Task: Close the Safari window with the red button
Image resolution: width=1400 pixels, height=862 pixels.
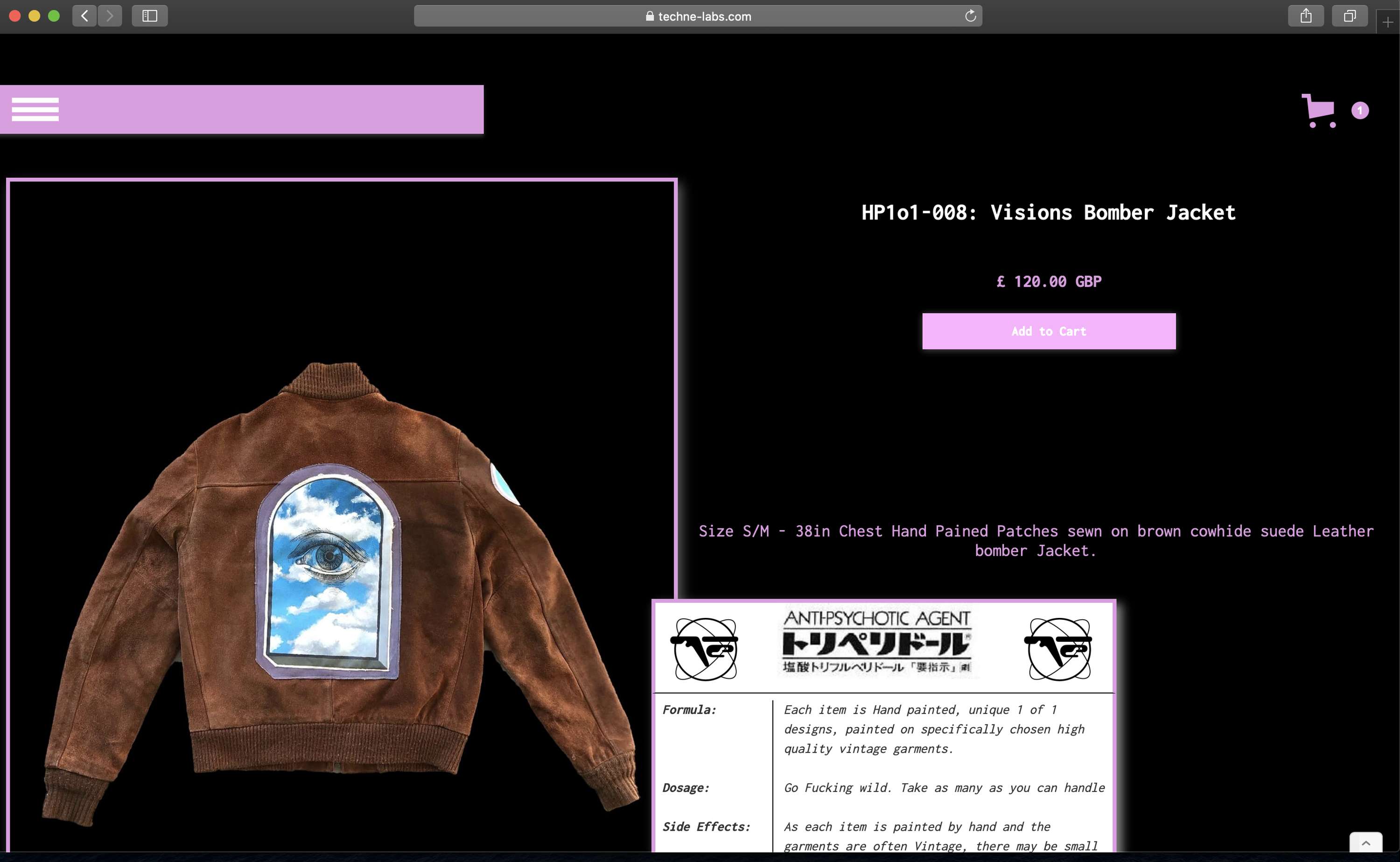Action: (15, 16)
